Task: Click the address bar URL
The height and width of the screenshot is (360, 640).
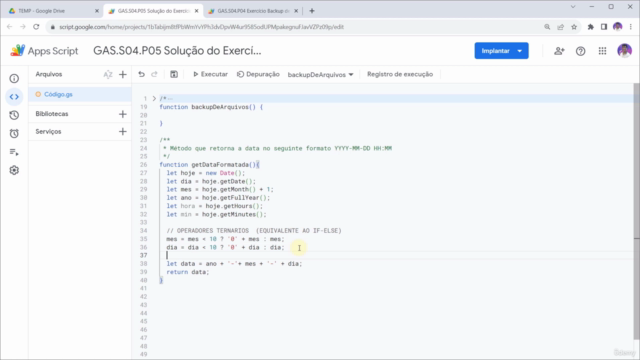Action: [201, 27]
